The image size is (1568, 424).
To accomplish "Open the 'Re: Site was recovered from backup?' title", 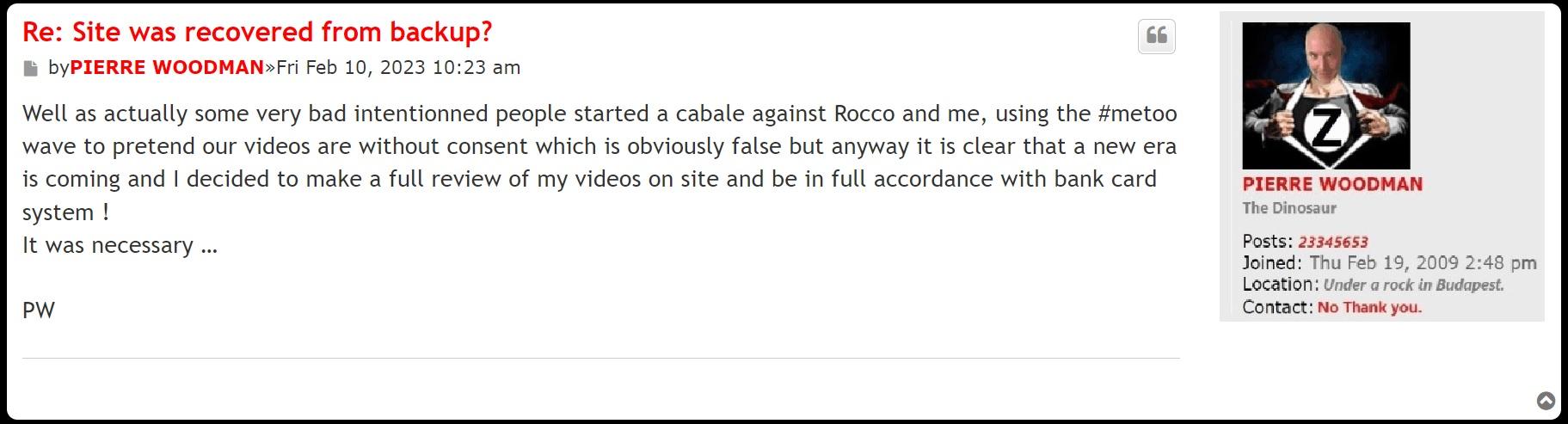I will (257, 32).
